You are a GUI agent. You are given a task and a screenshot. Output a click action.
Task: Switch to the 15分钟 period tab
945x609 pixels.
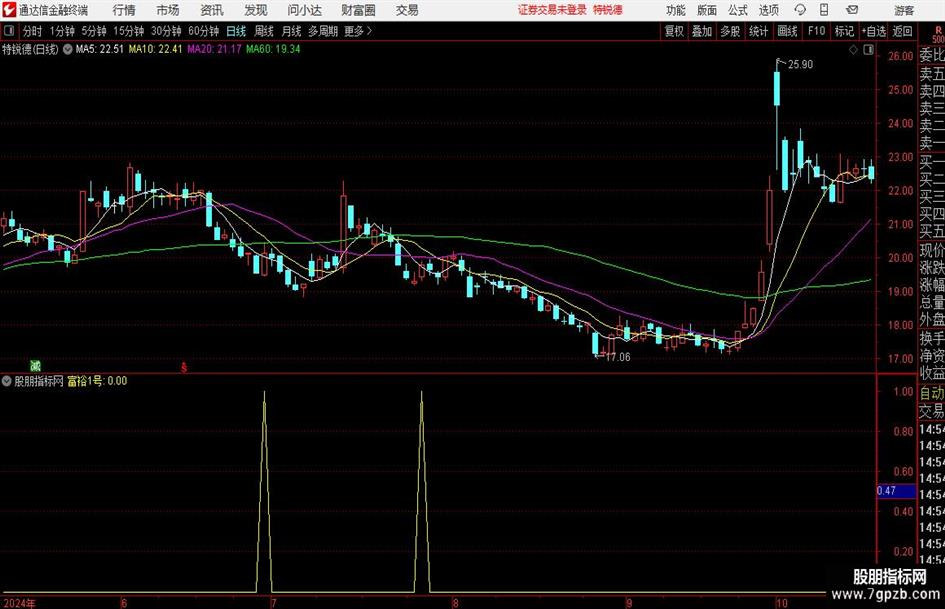click(x=129, y=31)
